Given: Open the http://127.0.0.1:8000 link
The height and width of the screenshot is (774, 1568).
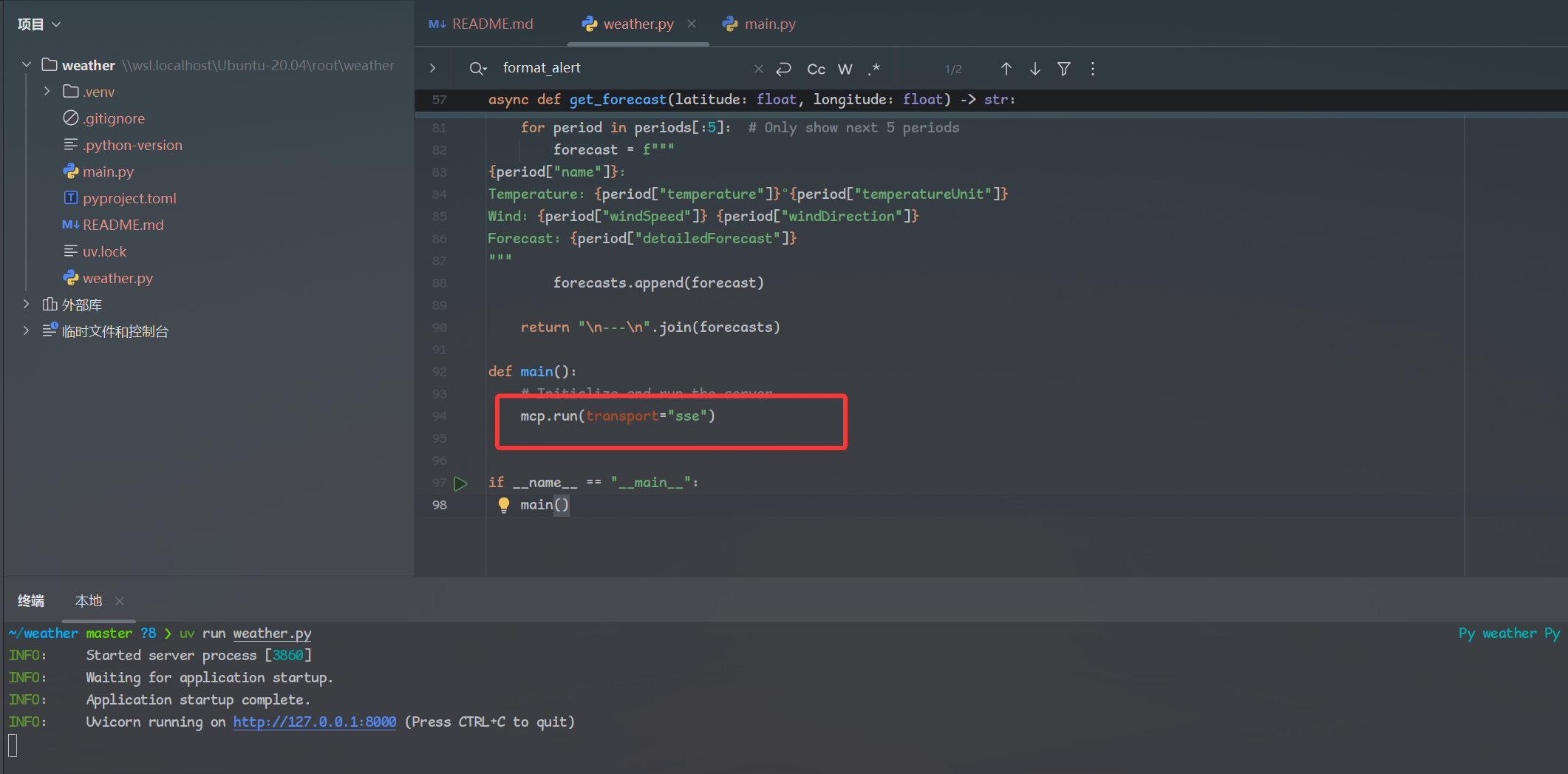Looking at the screenshot, I should (315, 722).
